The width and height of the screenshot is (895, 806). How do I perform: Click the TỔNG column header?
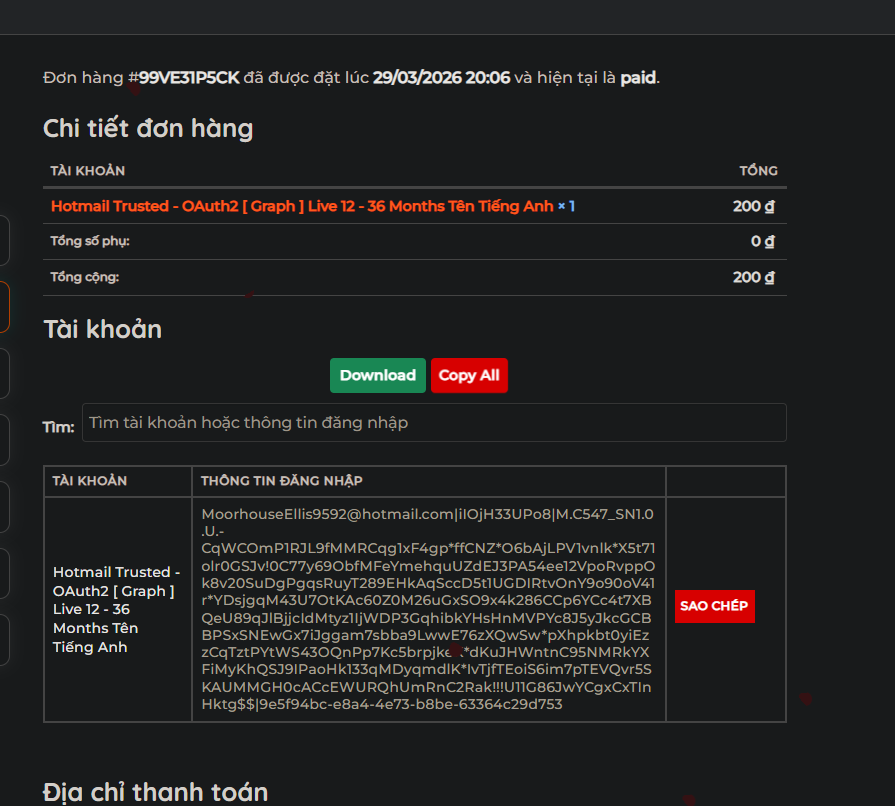758,171
